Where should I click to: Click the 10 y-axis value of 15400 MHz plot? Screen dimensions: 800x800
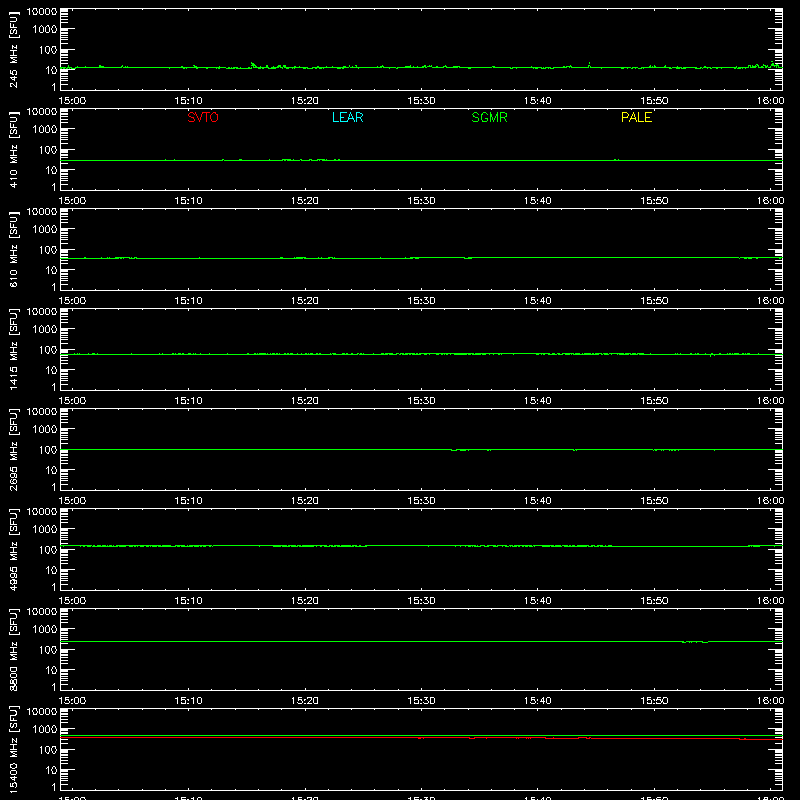51,770
